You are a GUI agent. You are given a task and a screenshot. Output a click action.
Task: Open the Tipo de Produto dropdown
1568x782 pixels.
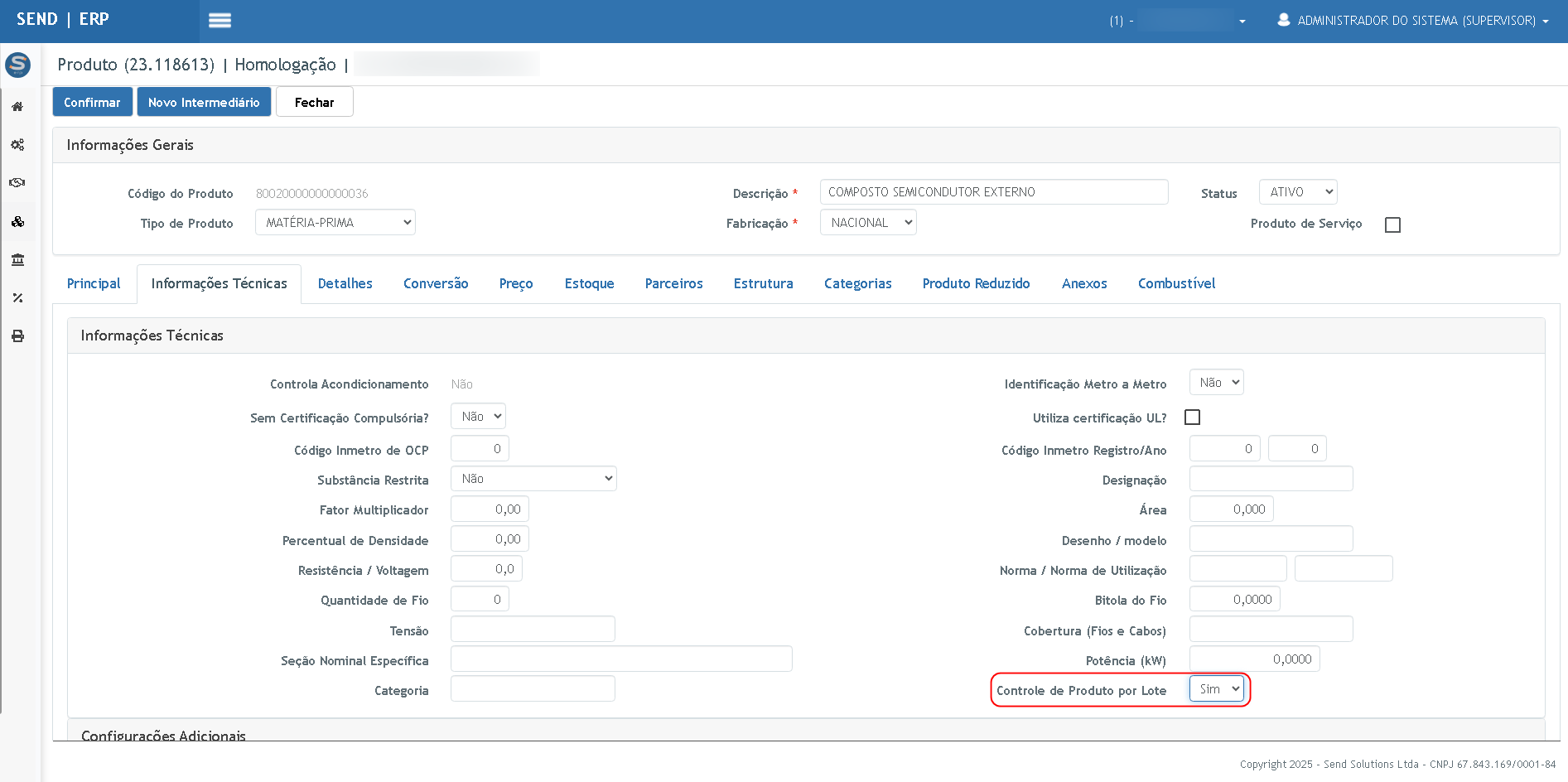[335, 223]
